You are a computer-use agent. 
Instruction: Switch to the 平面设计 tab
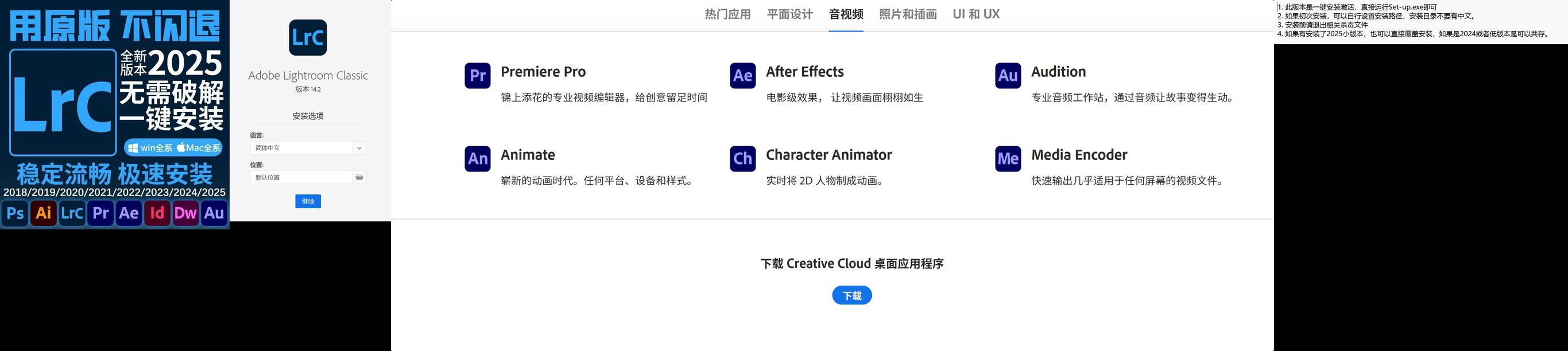tap(789, 14)
